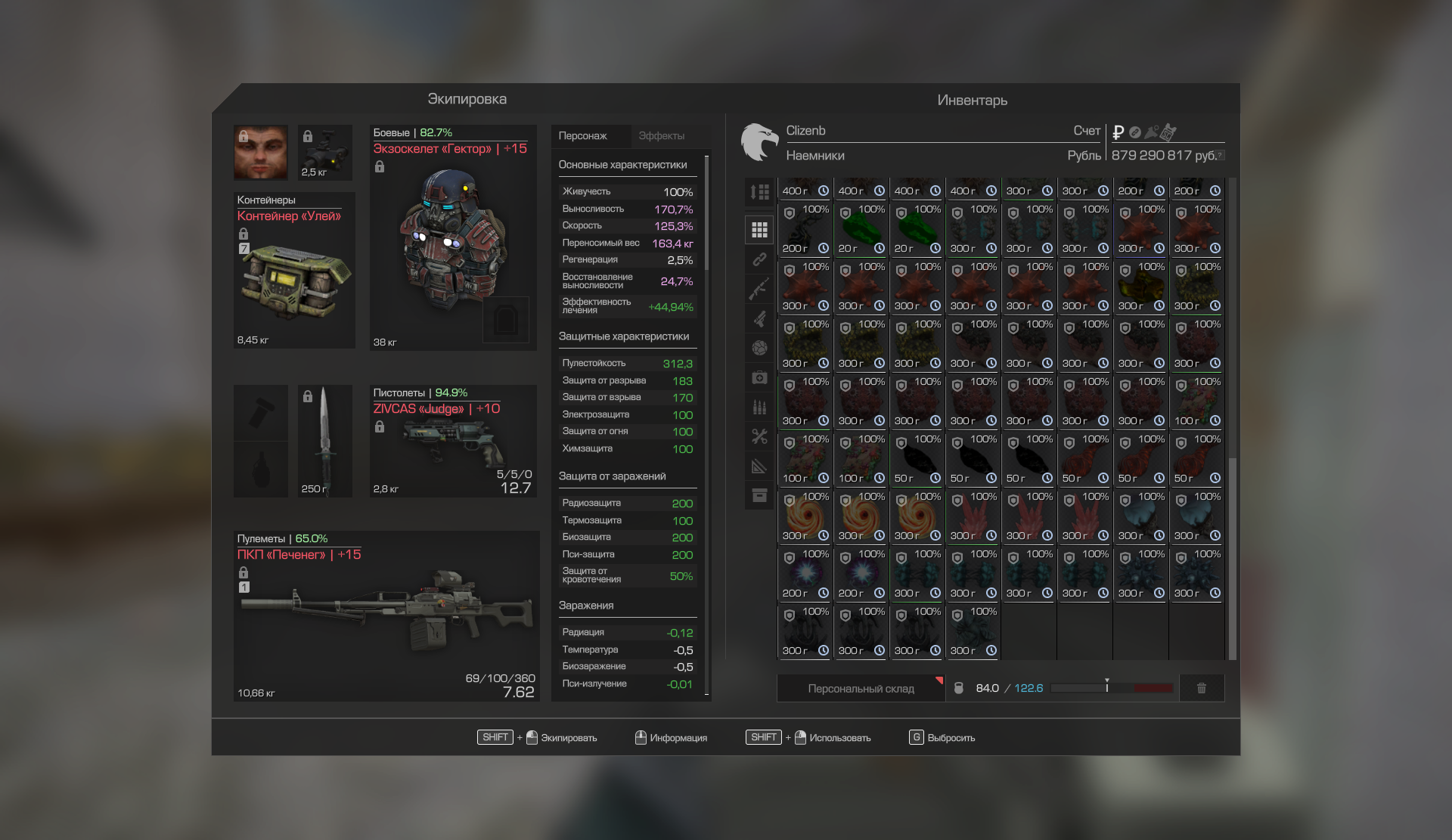Viewport: 1452px width, 840px height.
Task: Click the Переносимый вес 163,4 кг row
Action: [628, 243]
